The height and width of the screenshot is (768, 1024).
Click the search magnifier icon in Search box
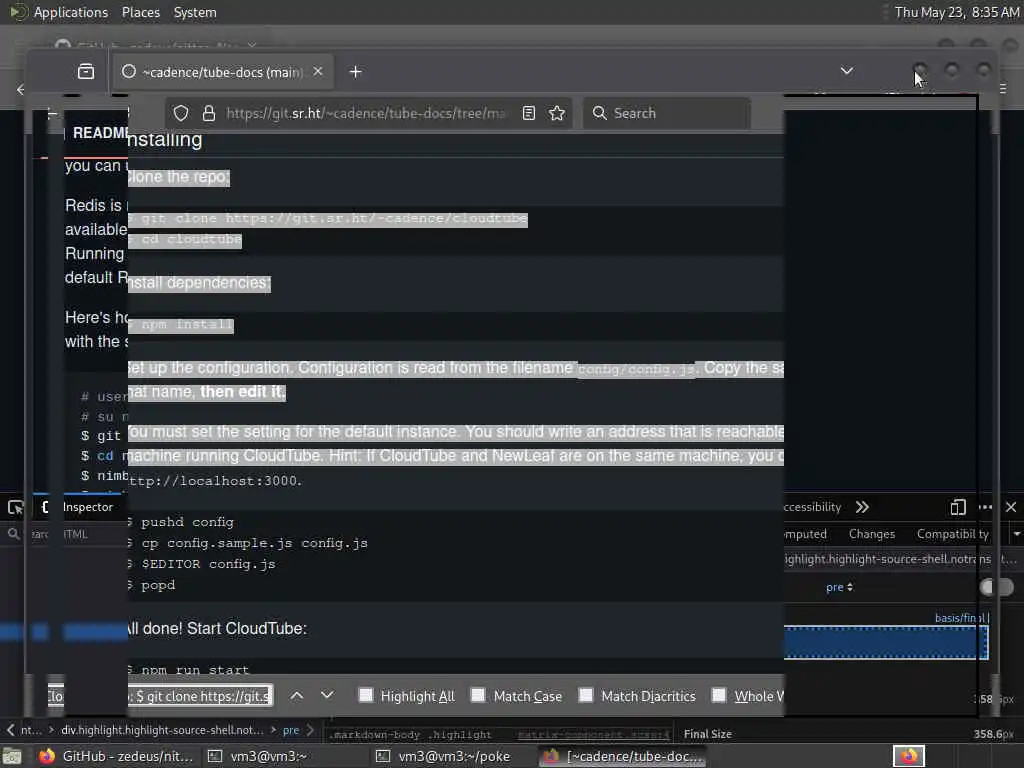[599, 113]
